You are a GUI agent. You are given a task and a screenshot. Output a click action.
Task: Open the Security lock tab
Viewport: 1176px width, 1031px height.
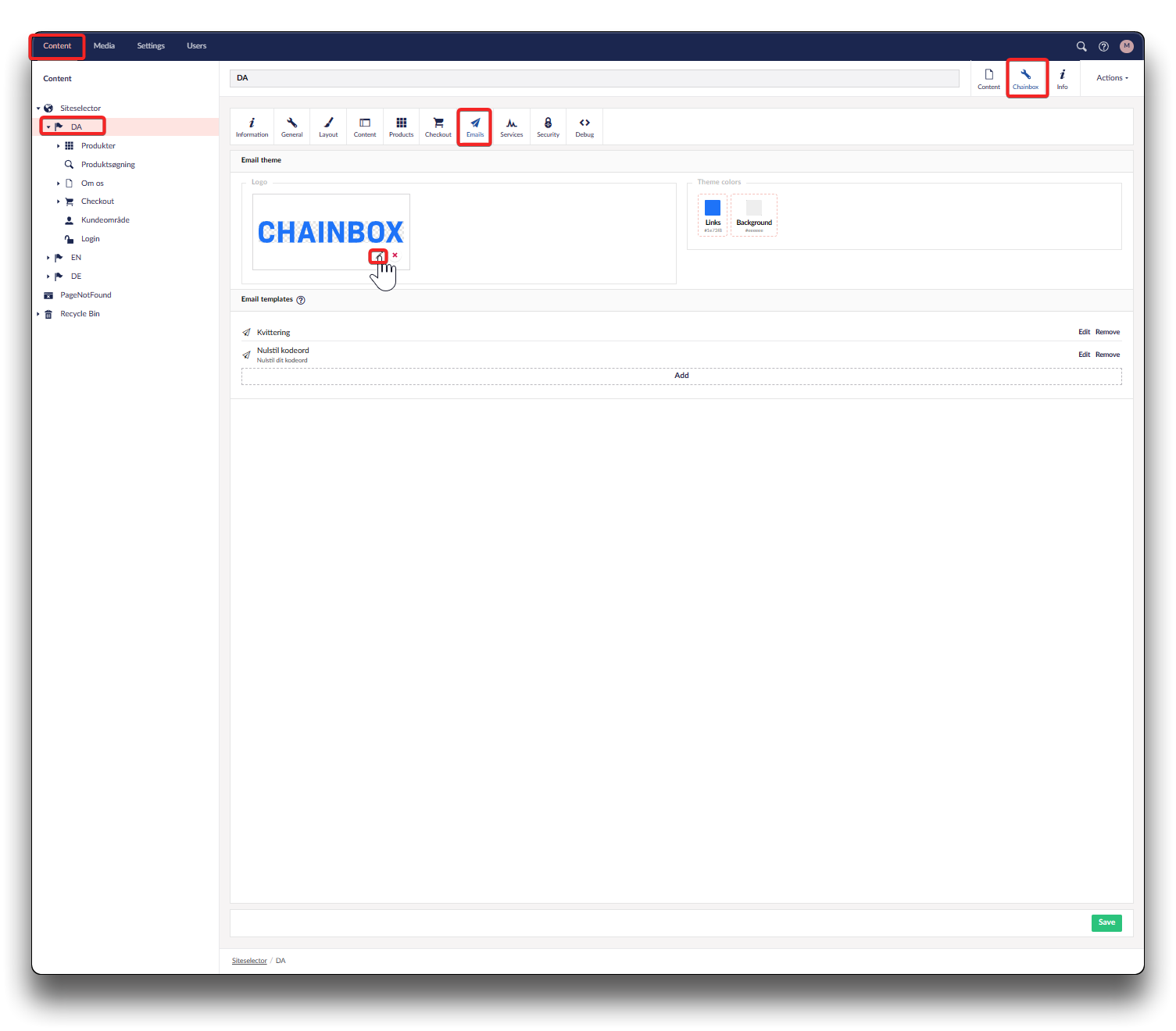[x=548, y=127]
